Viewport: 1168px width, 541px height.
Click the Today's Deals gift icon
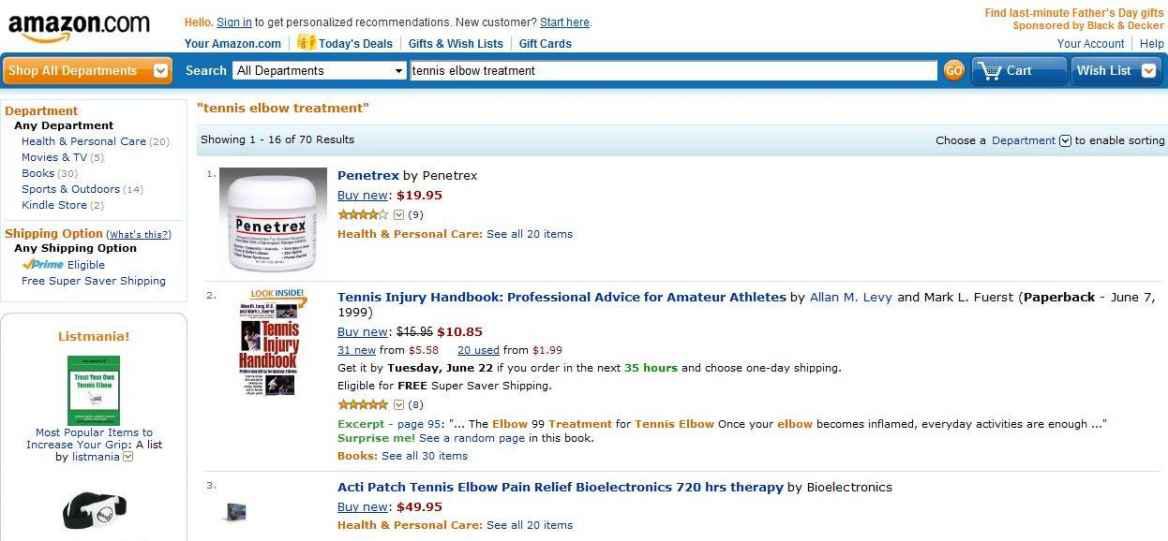[304, 44]
